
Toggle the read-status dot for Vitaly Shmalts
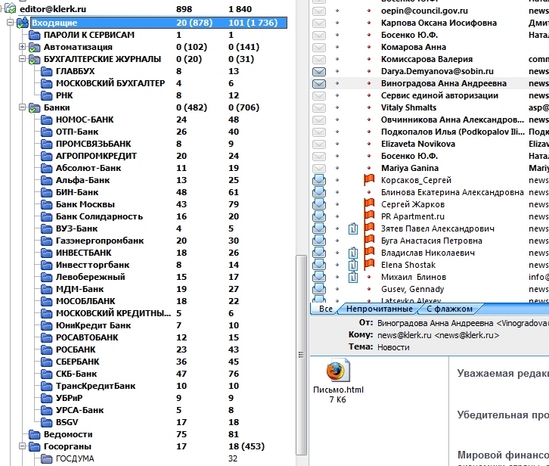[337, 108]
